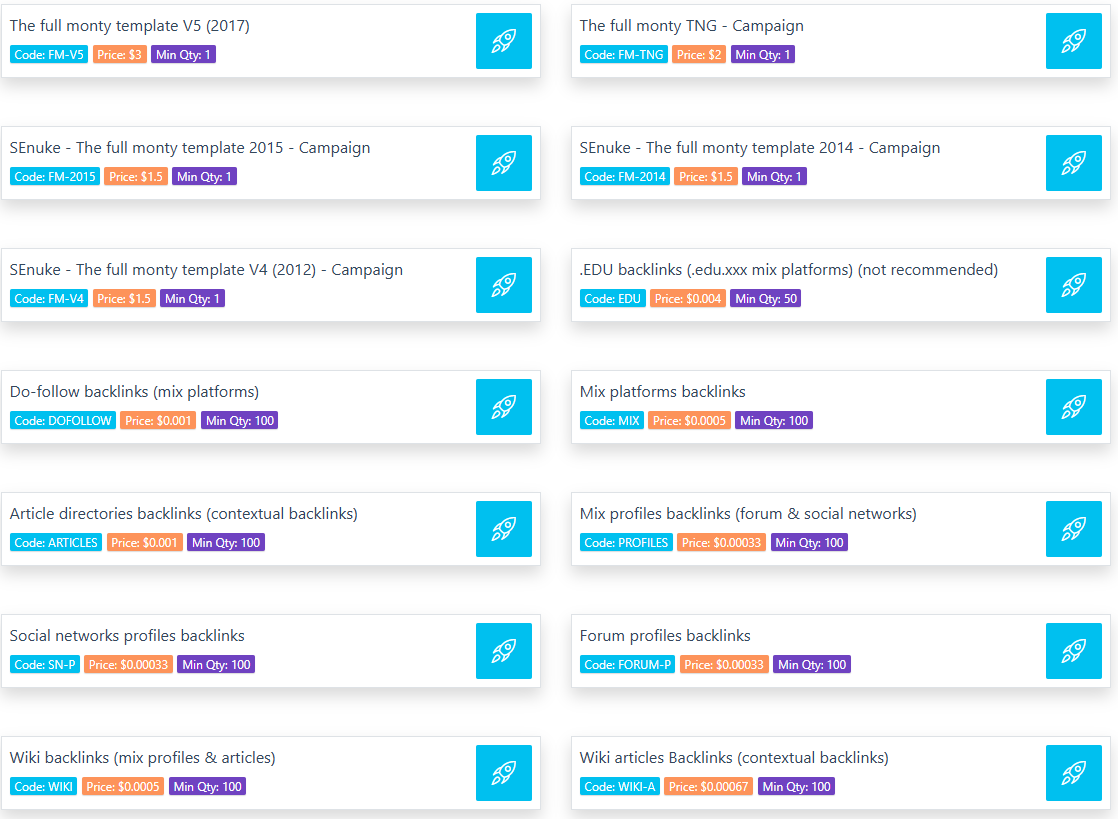Click rocket icon for full monty TNG Campaign
The height and width of the screenshot is (819, 1118).
[1073, 41]
